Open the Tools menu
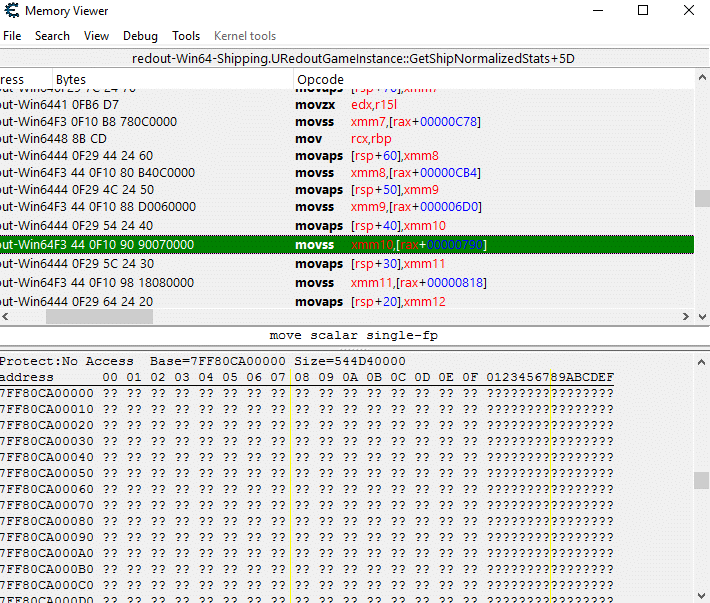 pos(186,36)
